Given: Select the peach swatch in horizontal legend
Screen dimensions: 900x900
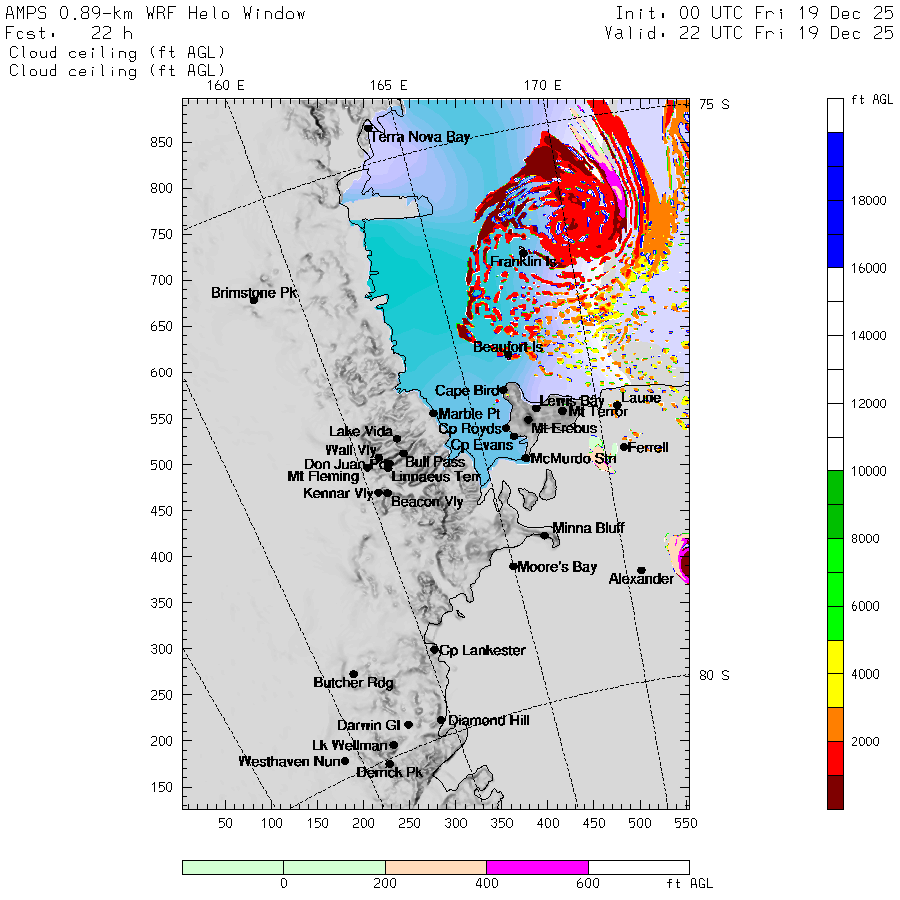Looking at the screenshot, I should click(435, 867).
